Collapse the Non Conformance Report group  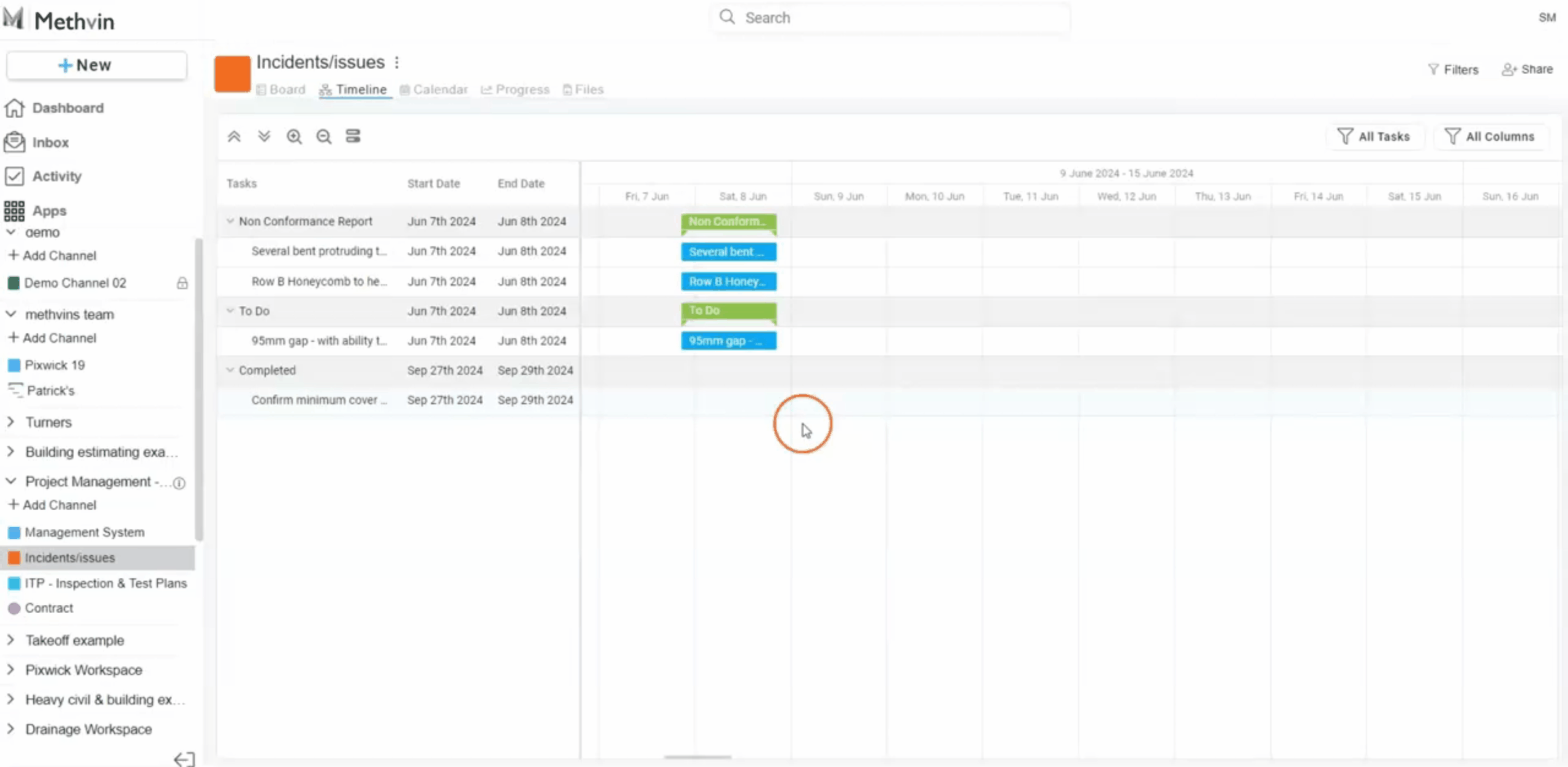(230, 221)
